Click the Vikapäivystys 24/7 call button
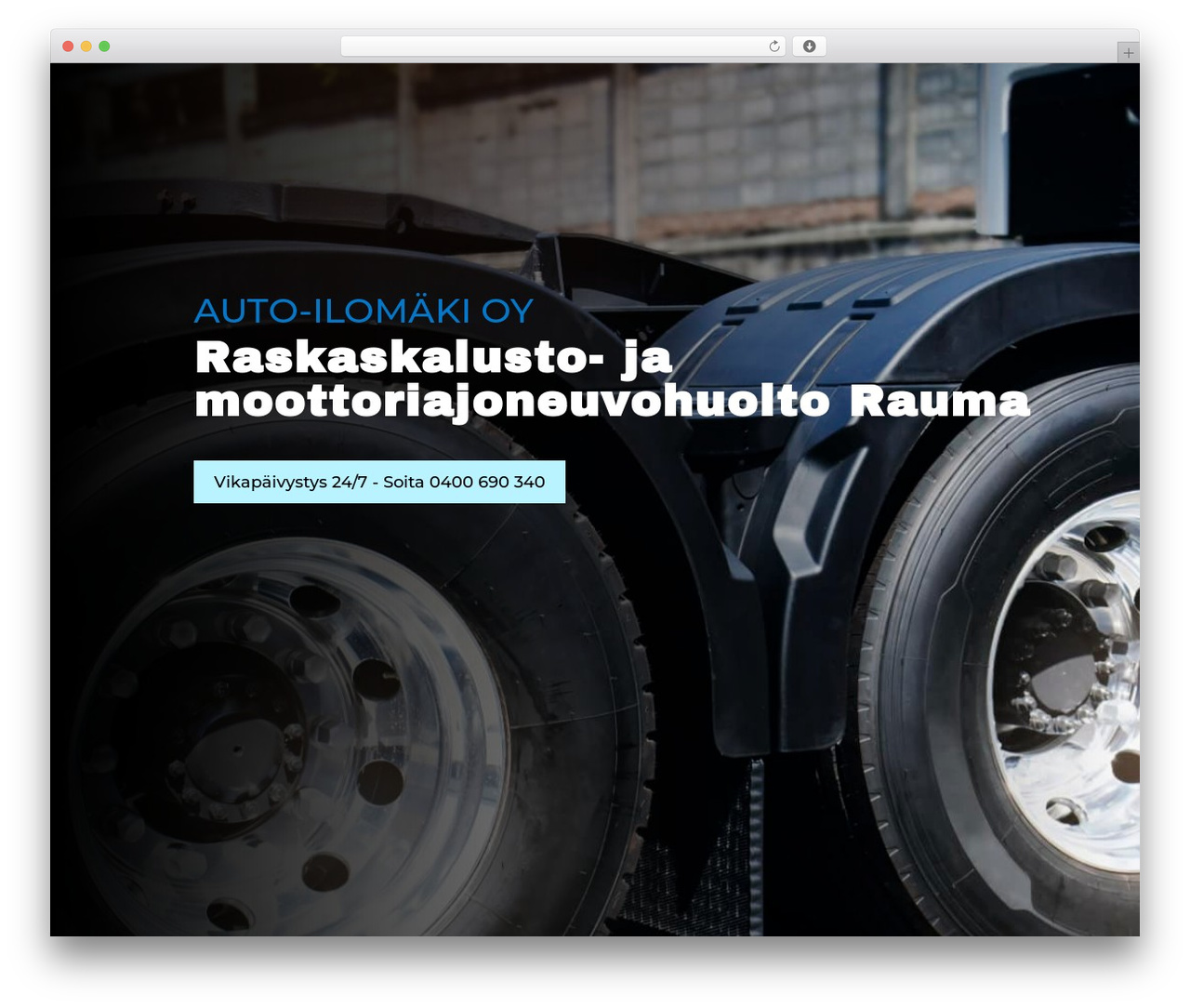 (x=379, y=482)
